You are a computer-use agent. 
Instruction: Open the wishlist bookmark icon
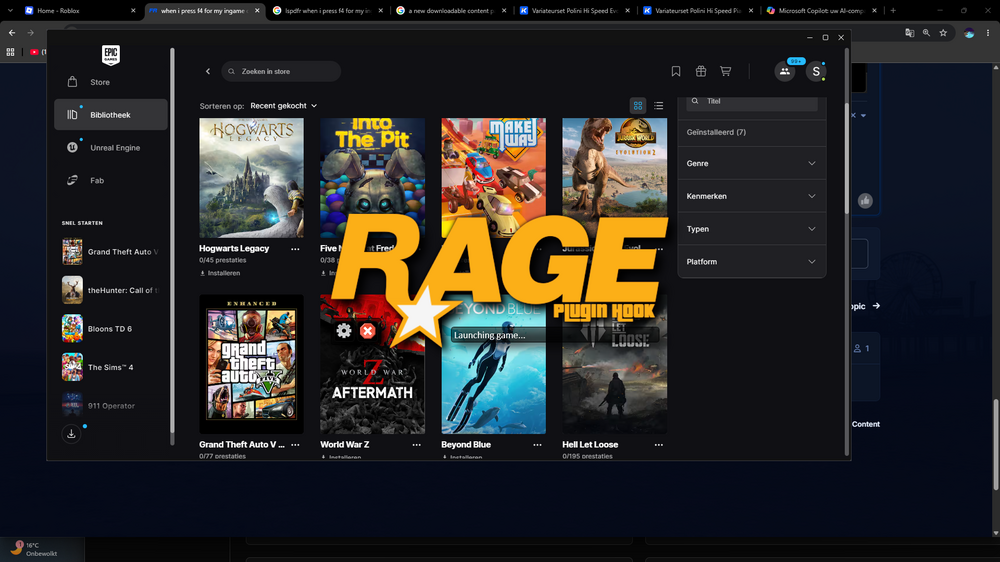(x=676, y=71)
